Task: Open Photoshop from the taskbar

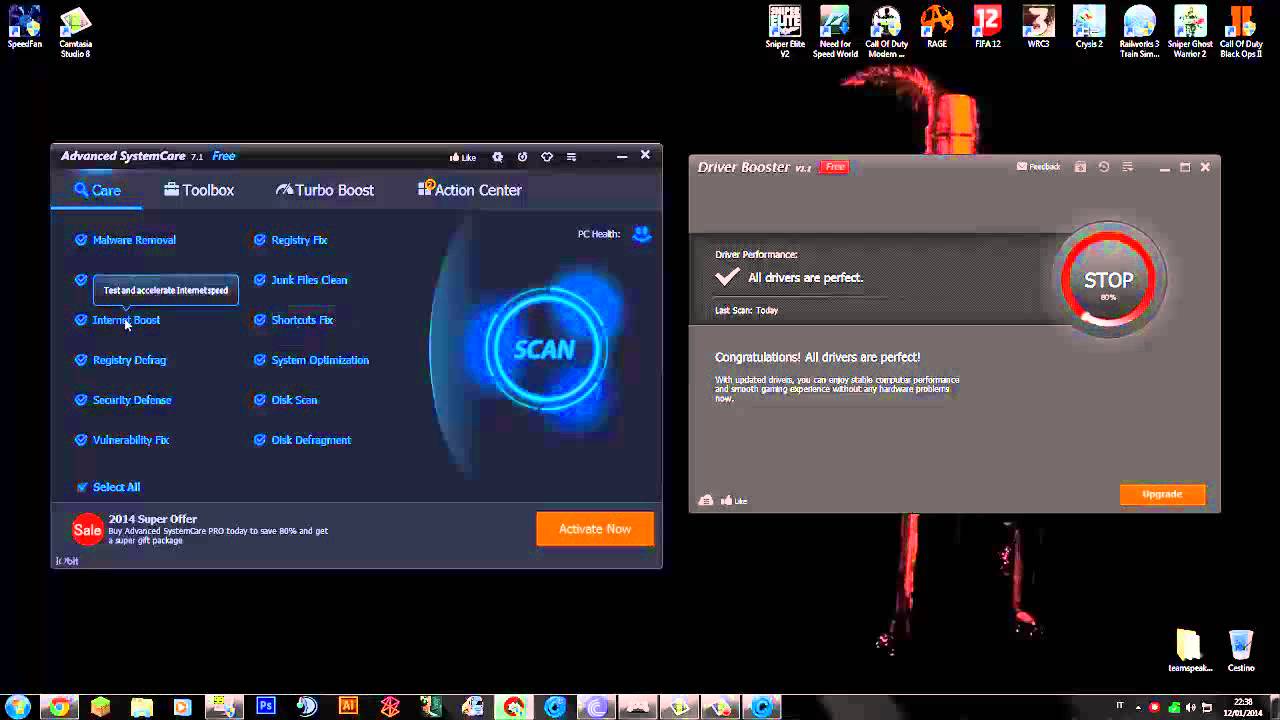Action: point(265,706)
